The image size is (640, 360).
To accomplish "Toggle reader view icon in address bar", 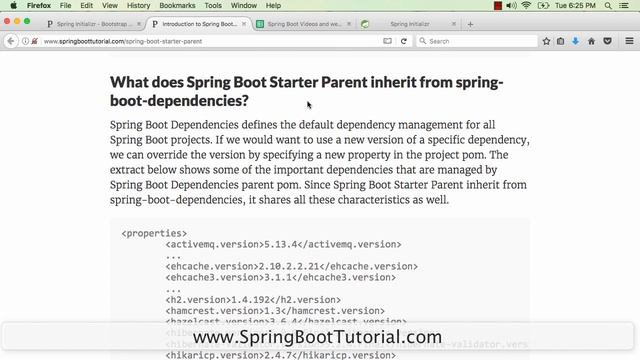I will [387, 41].
